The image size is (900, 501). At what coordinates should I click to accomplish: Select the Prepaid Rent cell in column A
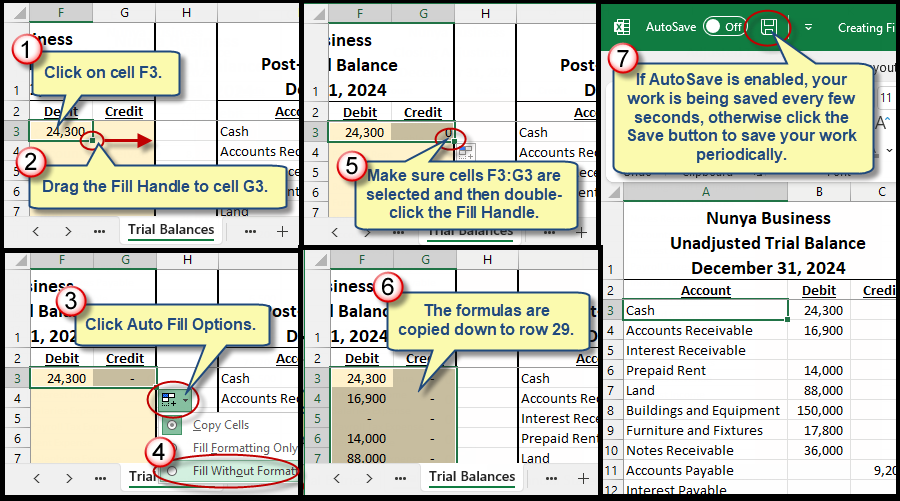tap(705, 371)
